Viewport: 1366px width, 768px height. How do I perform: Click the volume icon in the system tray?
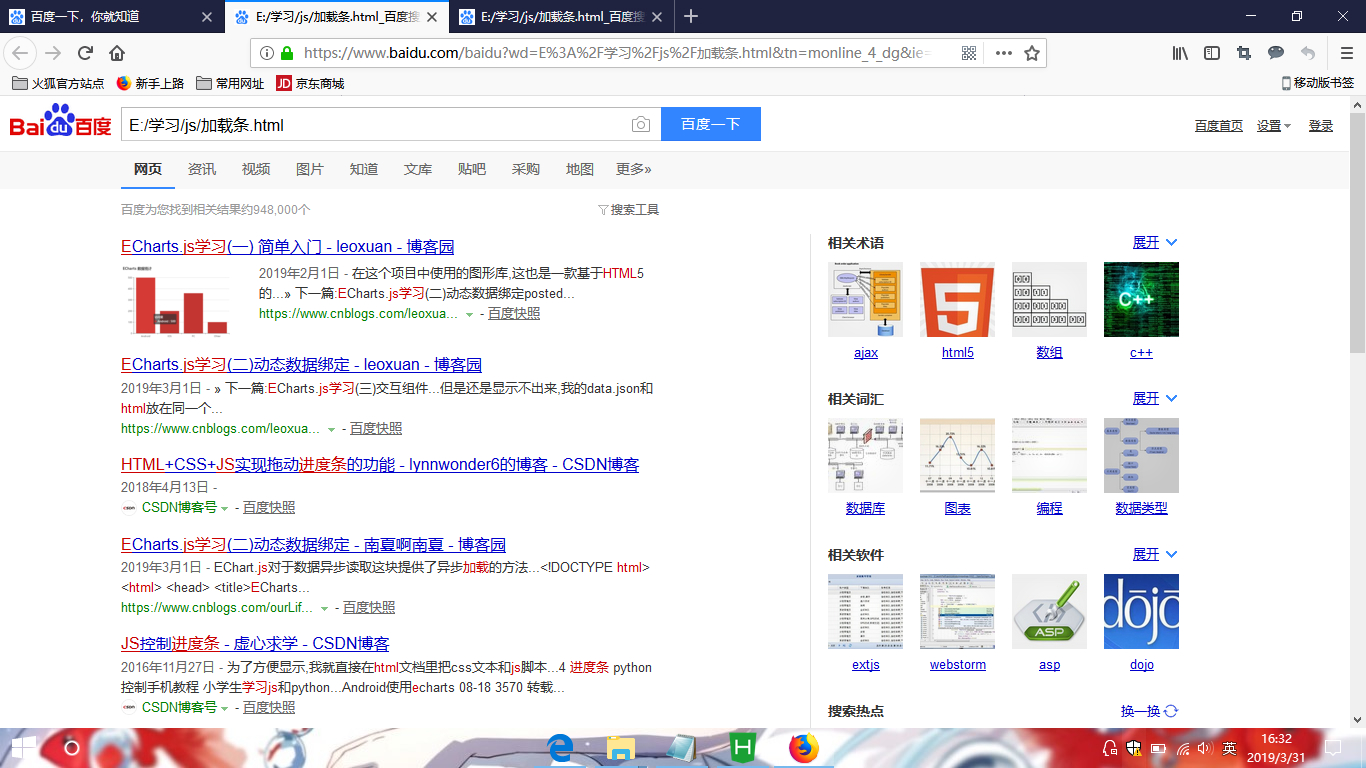pos(1204,747)
